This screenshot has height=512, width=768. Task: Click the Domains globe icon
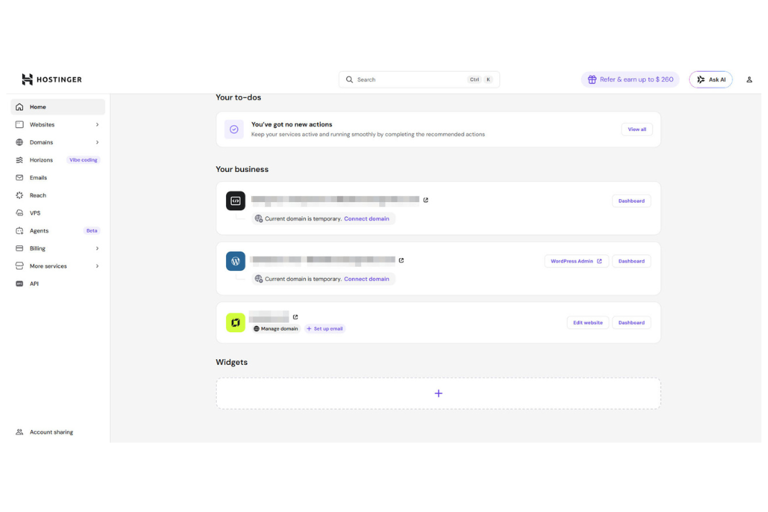click(x=20, y=142)
